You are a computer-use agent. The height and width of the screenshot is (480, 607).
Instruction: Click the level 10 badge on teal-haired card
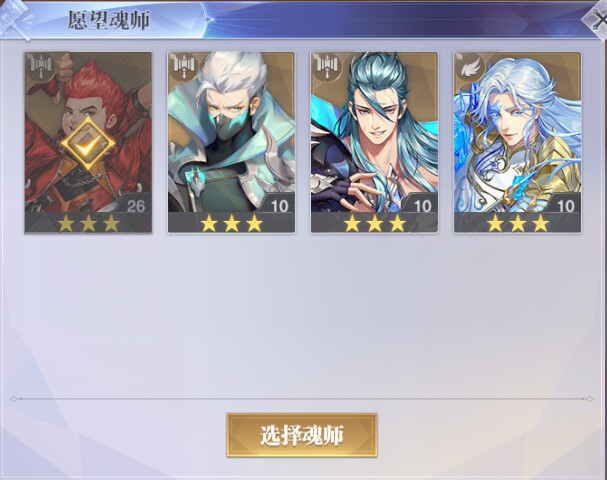[x=422, y=205]
